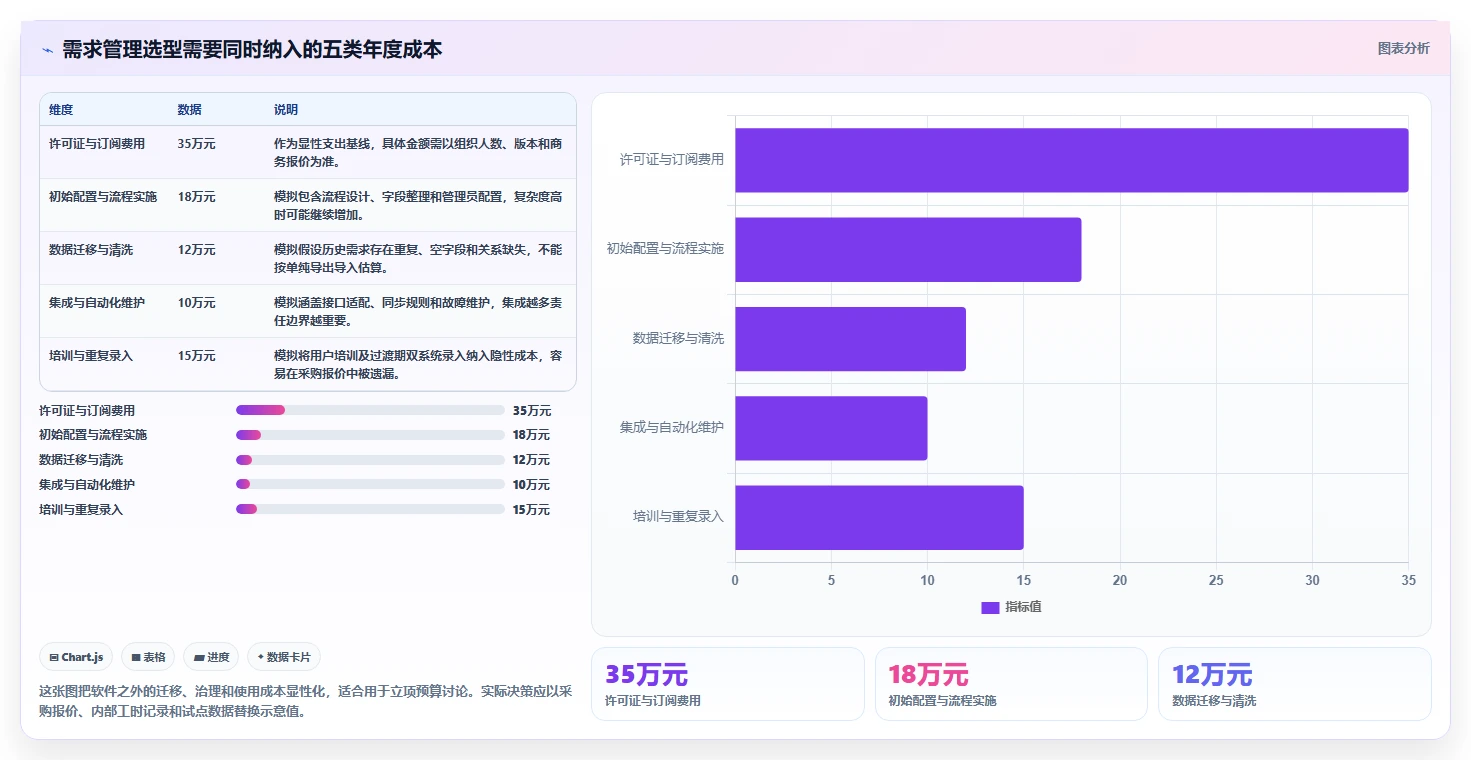Image resolution: width=1471 pixels, height=760 pixels.
Task: Click the description starting 模拟假设历史需求
Action: (x=418, y=258)
